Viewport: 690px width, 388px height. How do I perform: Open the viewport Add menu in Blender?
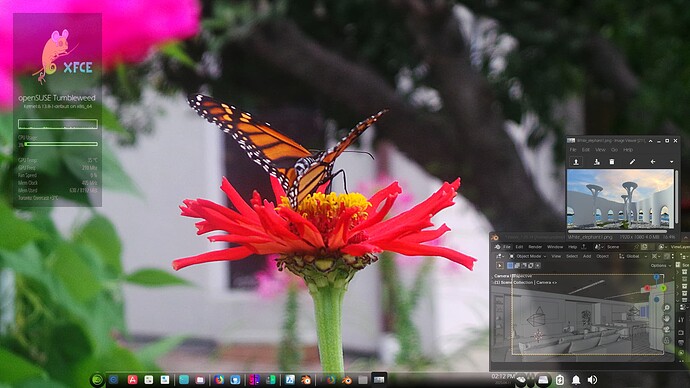click(587, 256)
